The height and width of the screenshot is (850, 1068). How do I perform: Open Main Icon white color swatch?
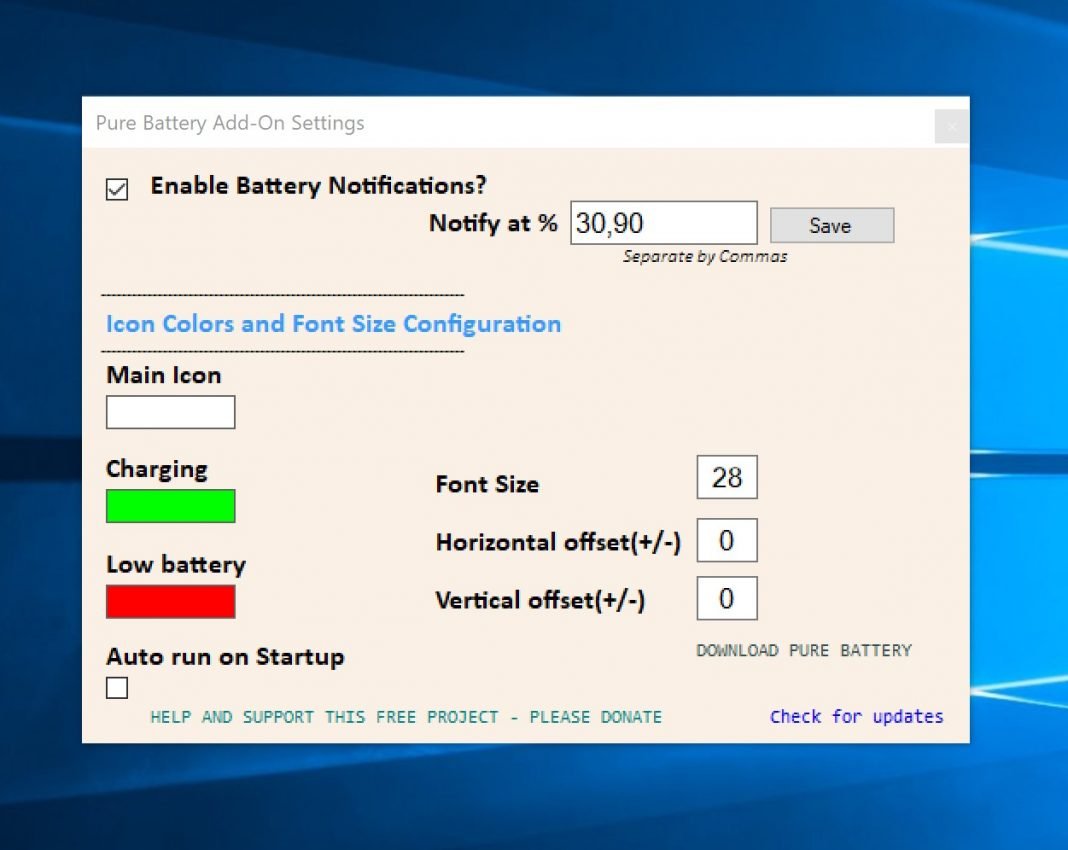170,412
